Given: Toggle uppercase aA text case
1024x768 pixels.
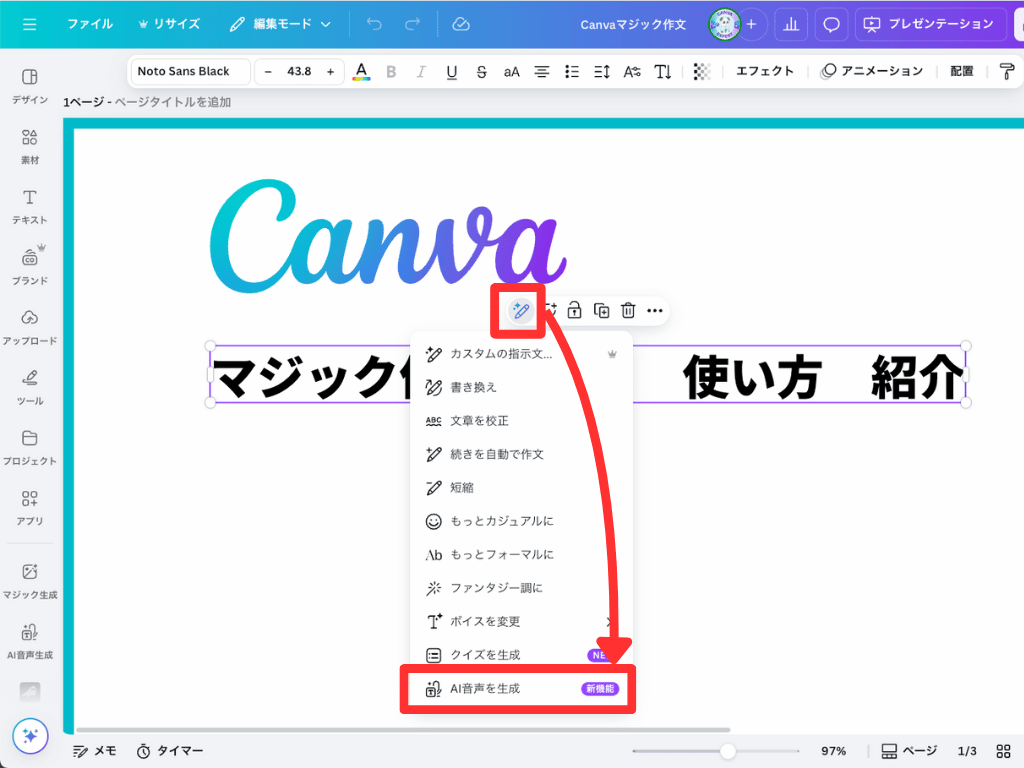Looking at the screenshot, I should [x=511, y=71].
